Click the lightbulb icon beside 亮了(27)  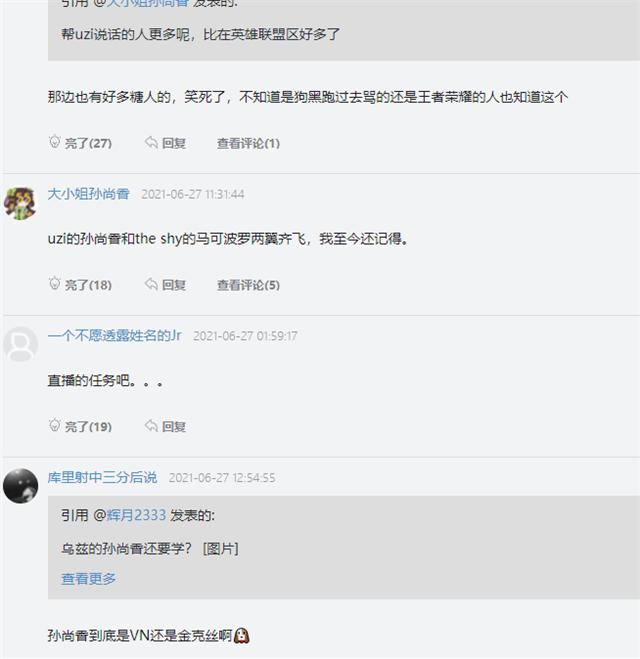tap(55, 143)
